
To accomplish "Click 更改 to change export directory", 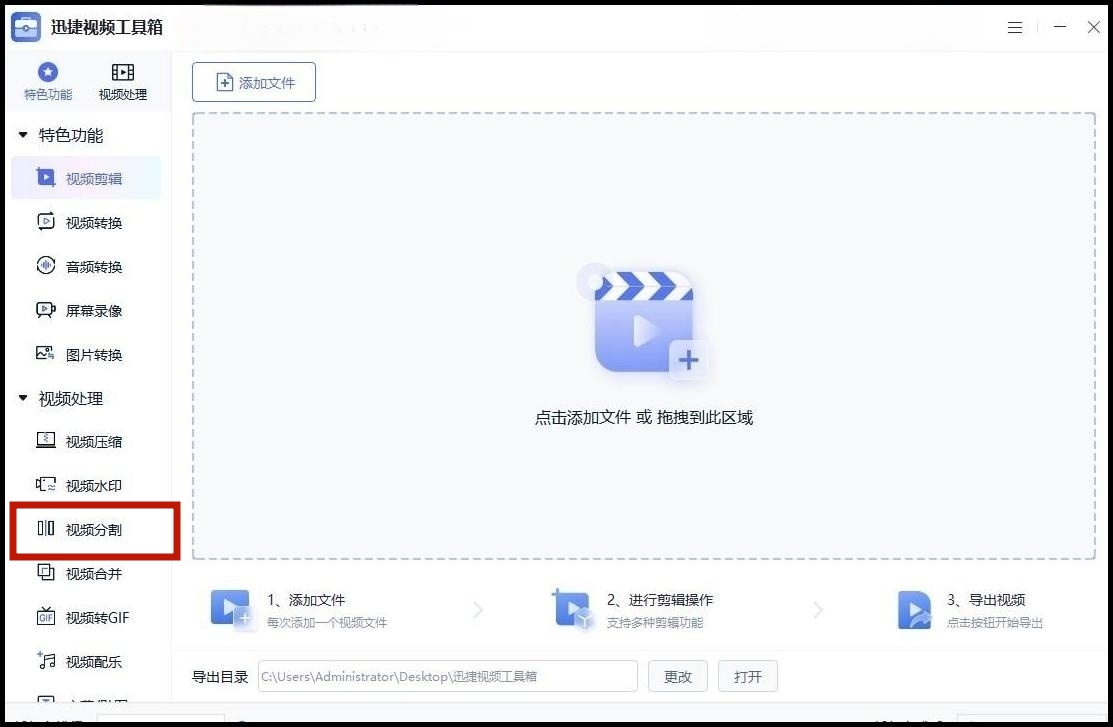I will 678,676.
